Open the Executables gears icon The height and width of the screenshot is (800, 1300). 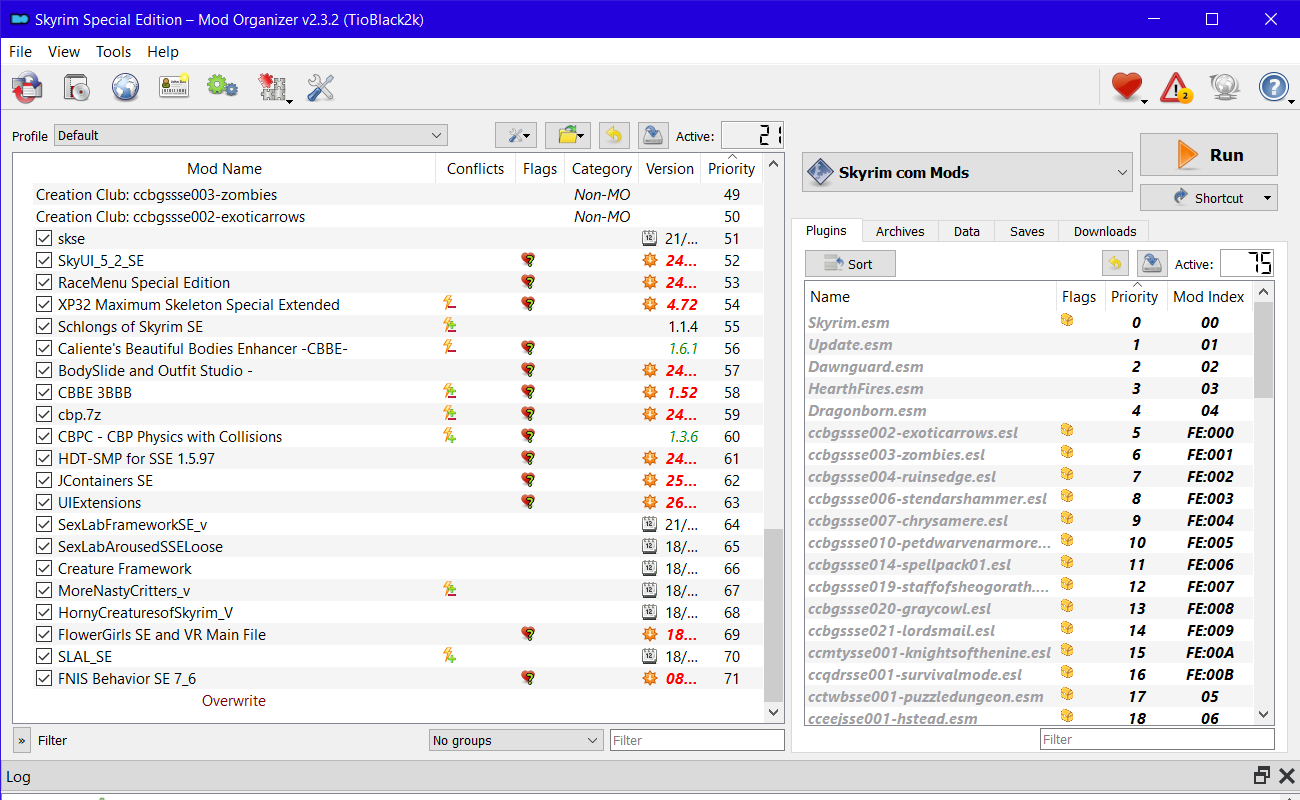222,88
